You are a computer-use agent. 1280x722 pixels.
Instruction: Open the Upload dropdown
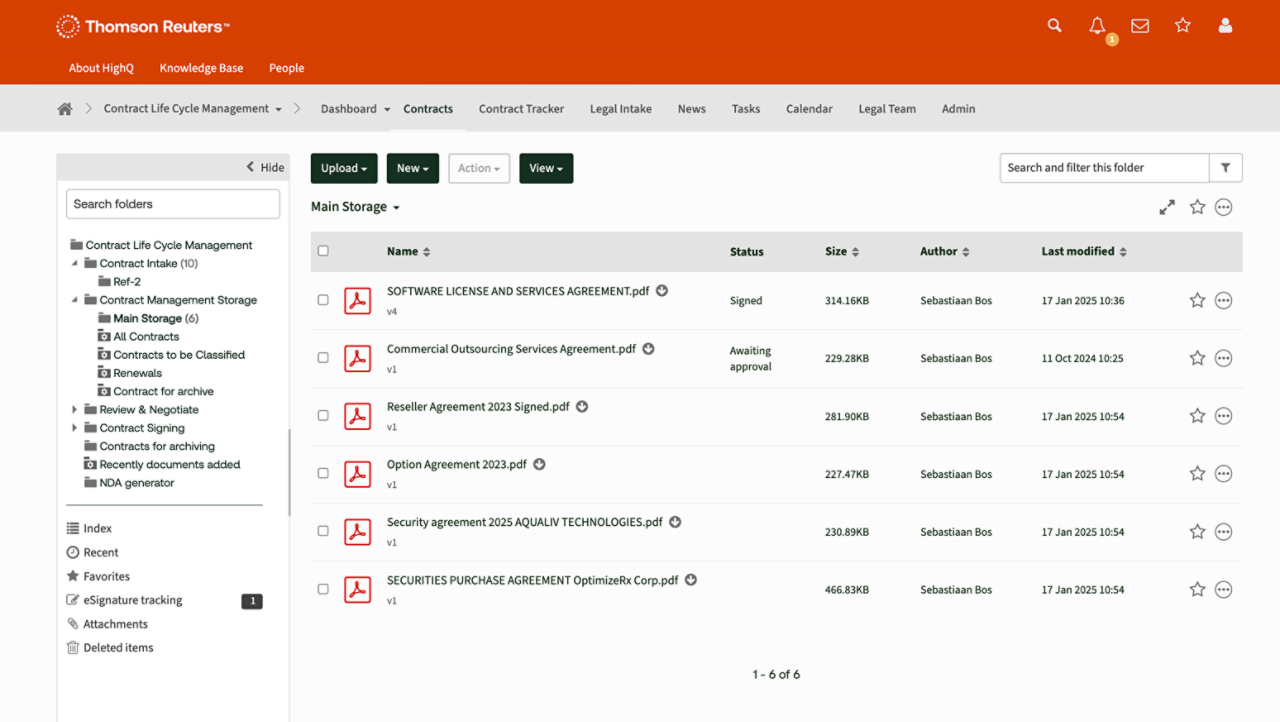pos(344,168)
